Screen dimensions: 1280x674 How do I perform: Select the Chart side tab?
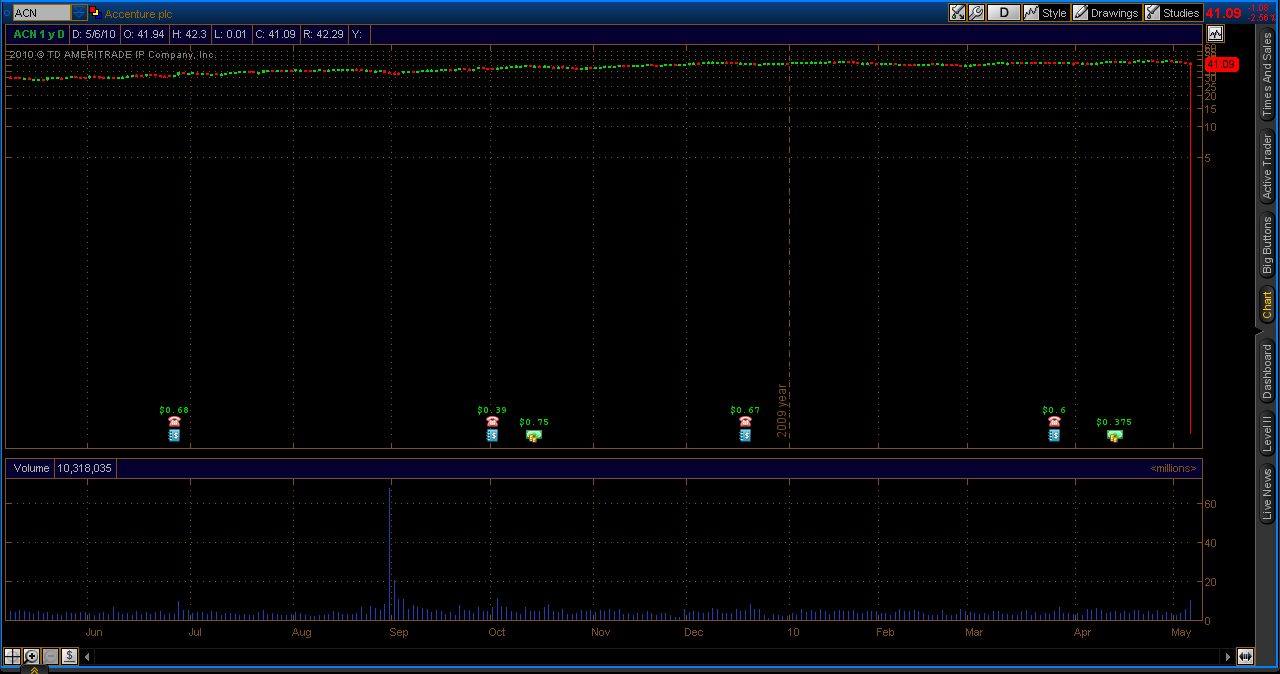click(x=1267, y=306)
